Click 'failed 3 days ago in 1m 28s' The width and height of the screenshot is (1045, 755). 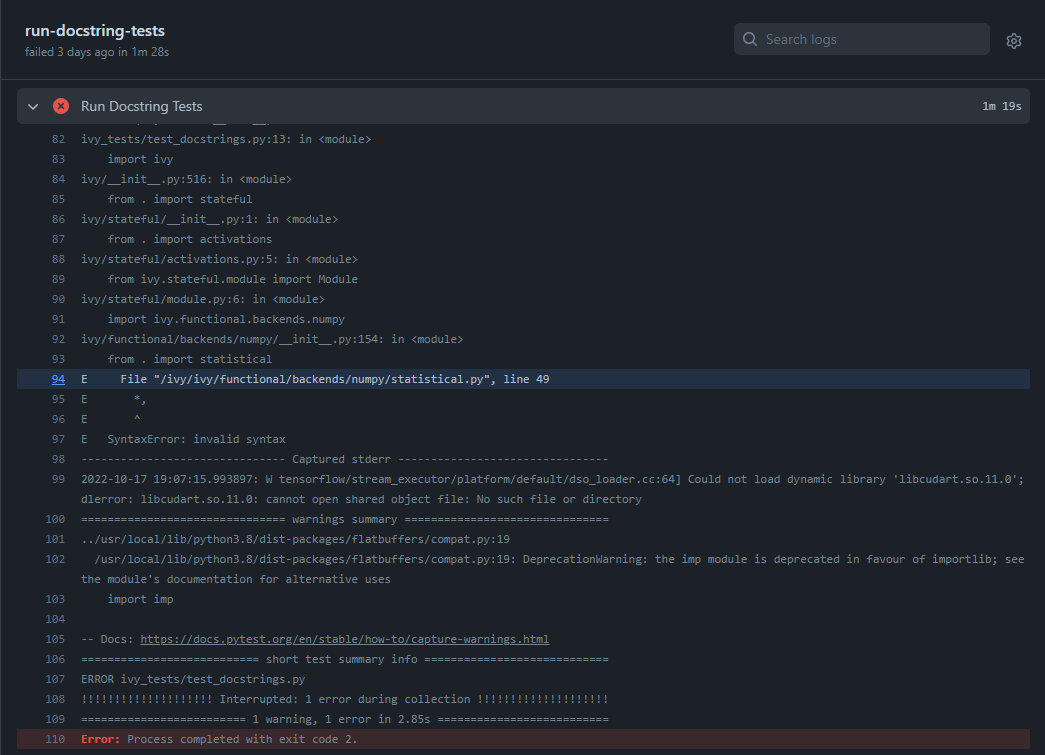click(97, 52)
